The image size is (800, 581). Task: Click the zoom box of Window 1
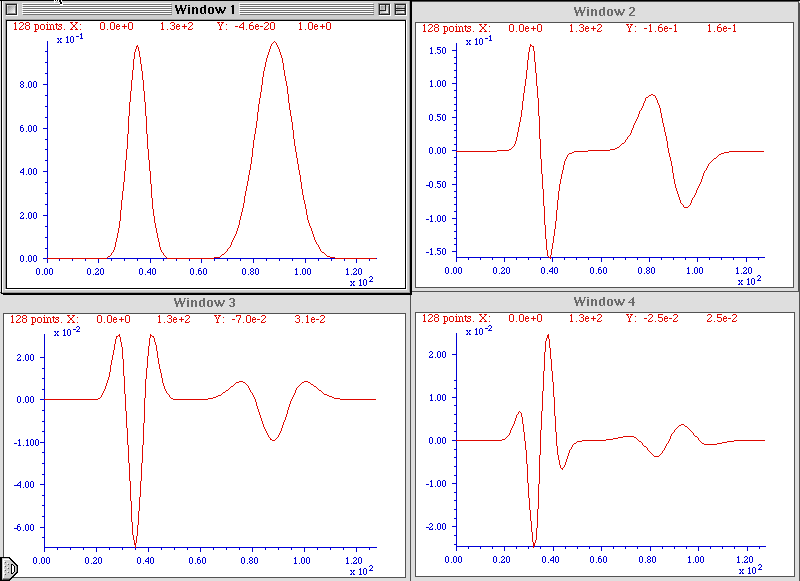click(x=383, y=9)
